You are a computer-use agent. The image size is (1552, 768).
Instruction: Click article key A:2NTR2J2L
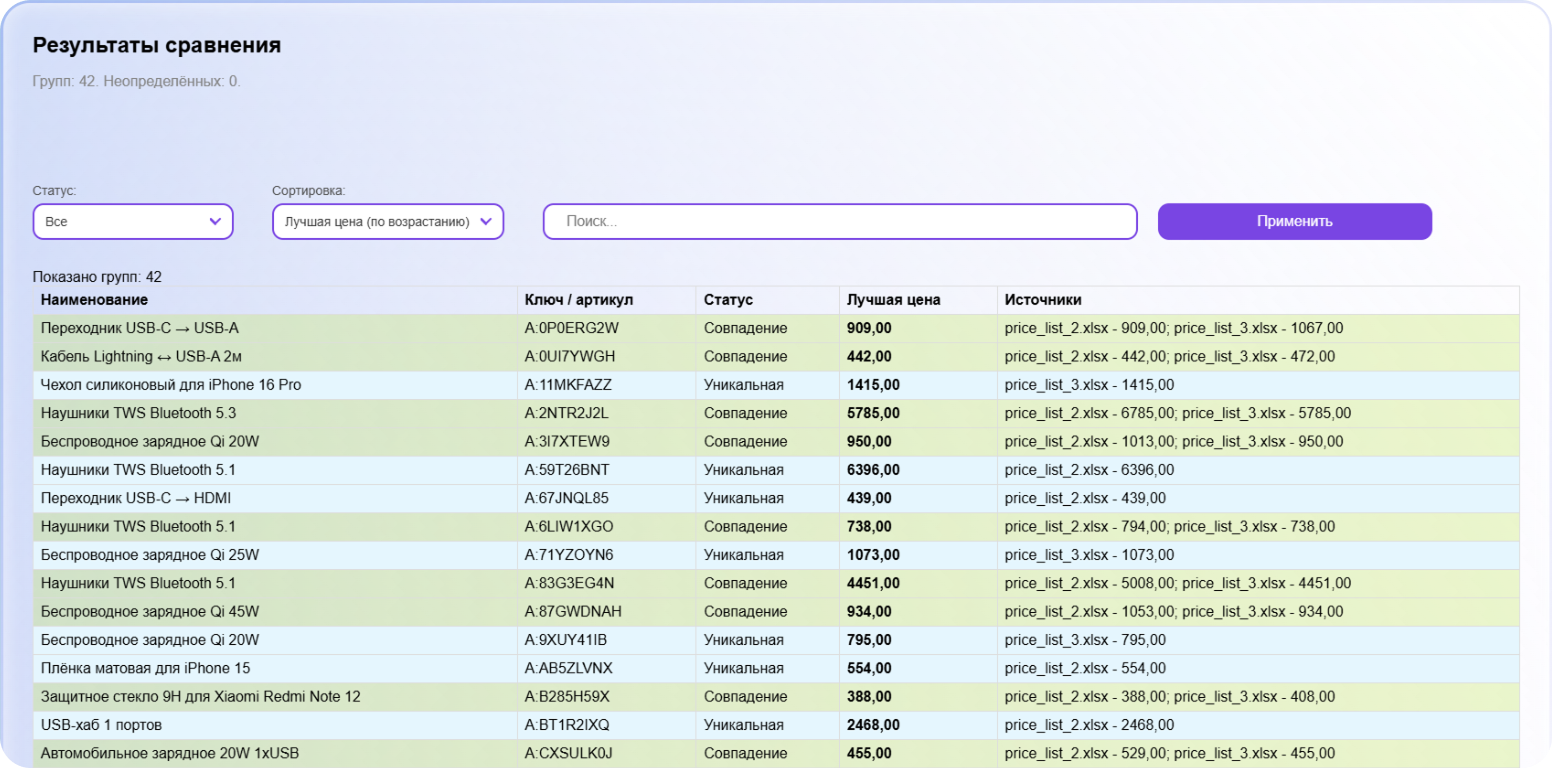[x=566, y=413]
